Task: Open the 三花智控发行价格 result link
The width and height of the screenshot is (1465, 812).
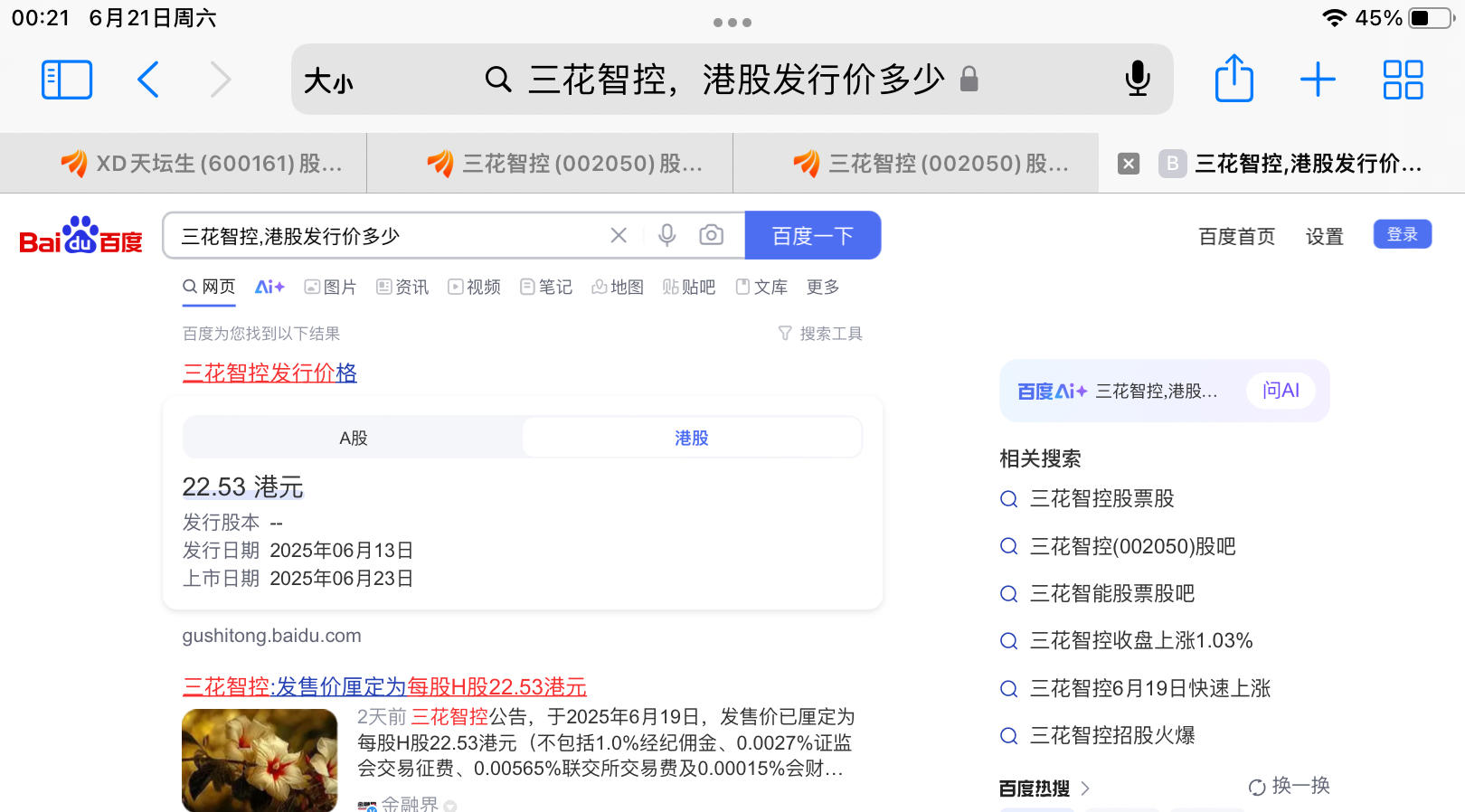Action: tap(269, 373)
